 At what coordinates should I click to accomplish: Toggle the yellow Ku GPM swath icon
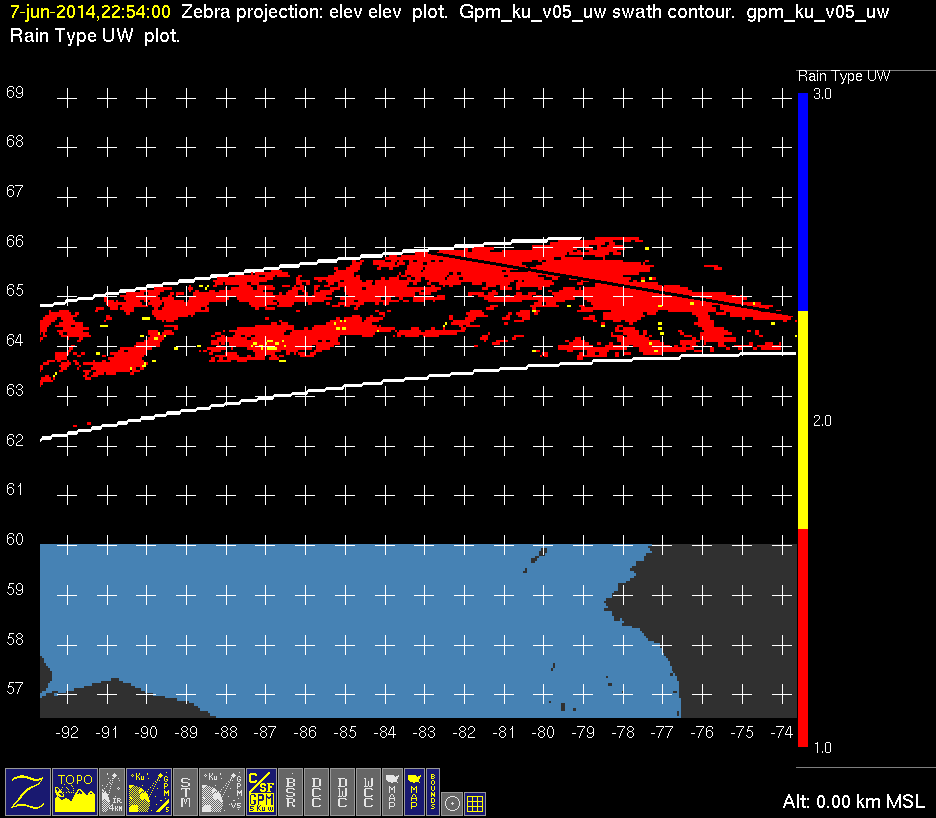point(149,792)
